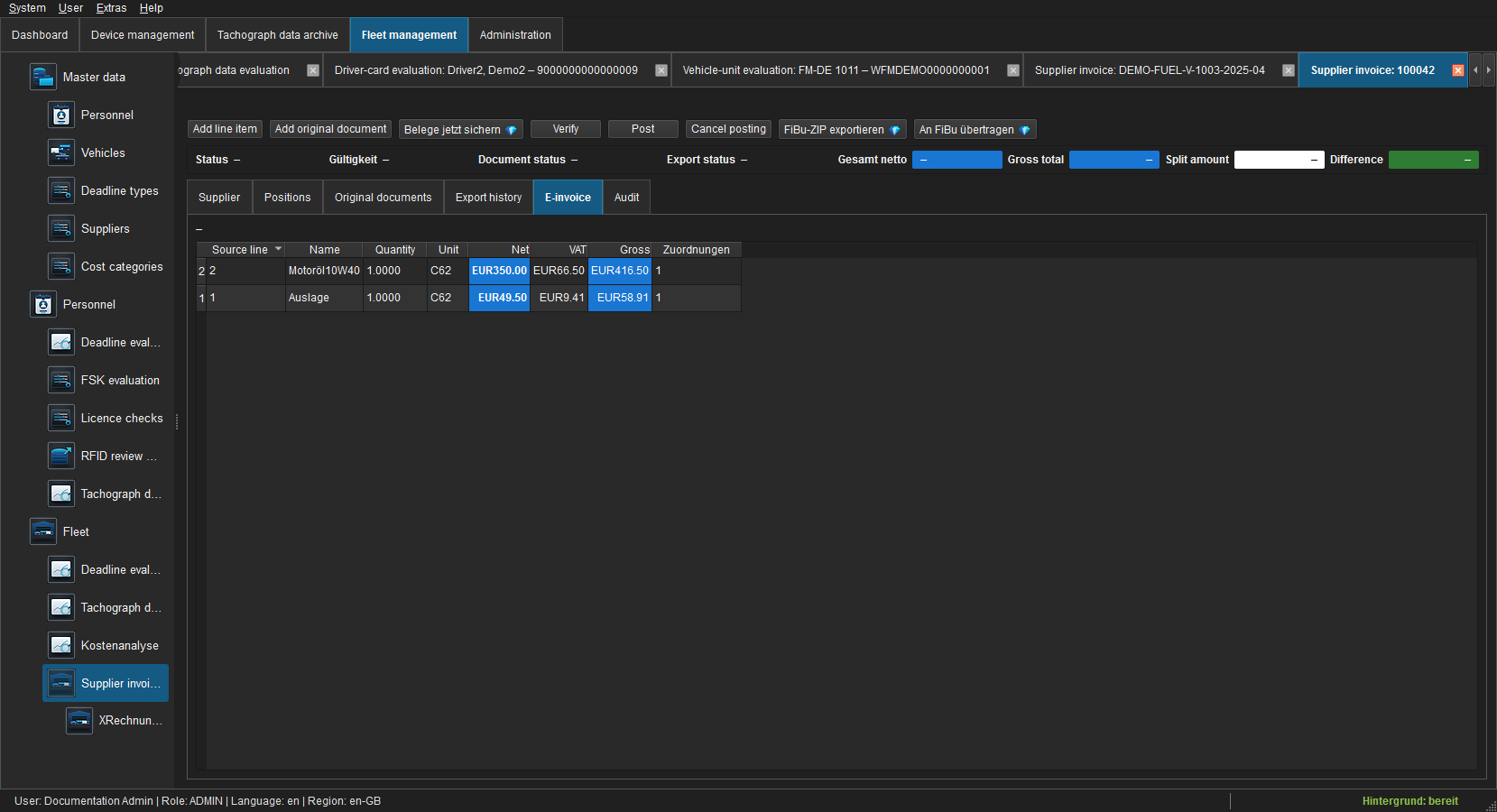The image size is (1497, 812).
Task: Click the Verify button
Action: coord(566,129)
